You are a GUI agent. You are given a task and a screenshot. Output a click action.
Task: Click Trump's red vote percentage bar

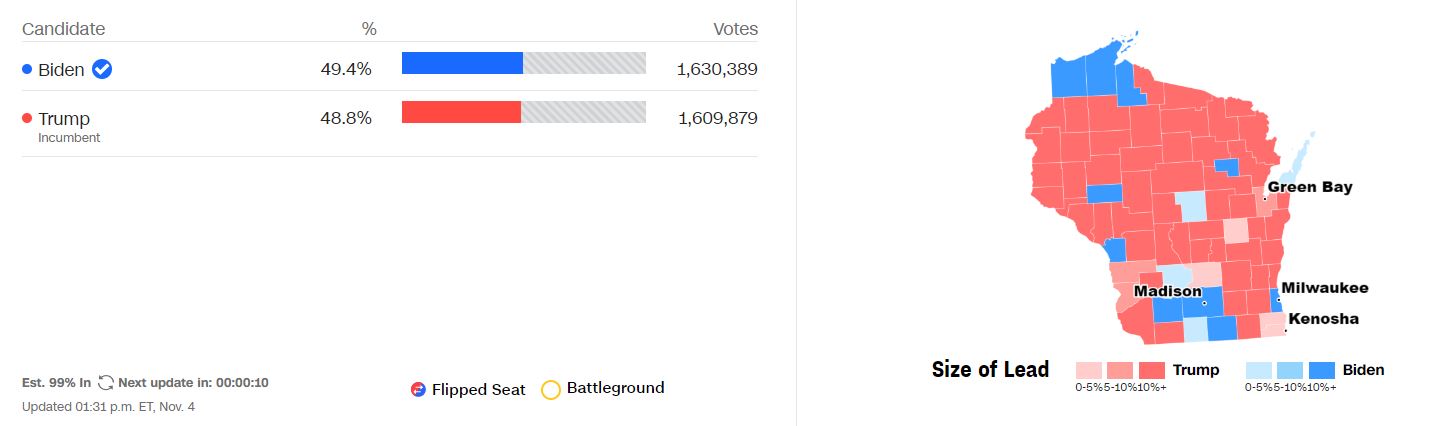(x=461, y=112)
